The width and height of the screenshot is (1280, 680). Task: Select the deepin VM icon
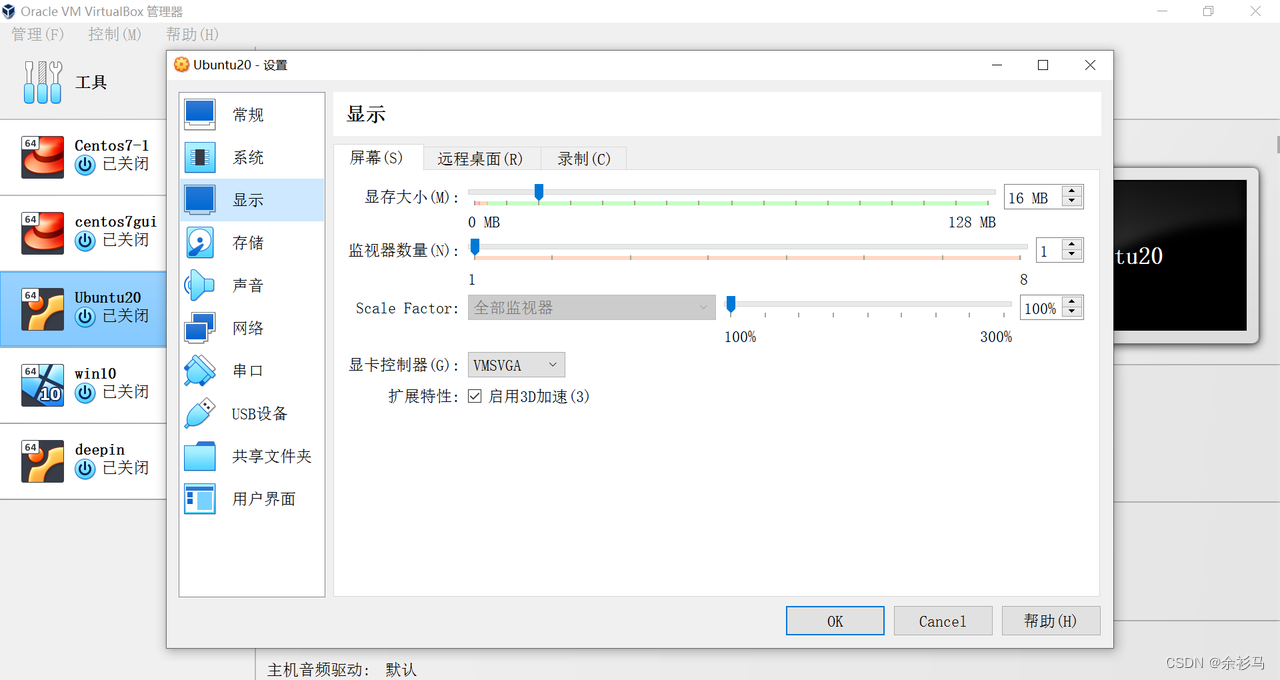coord(43,461)
